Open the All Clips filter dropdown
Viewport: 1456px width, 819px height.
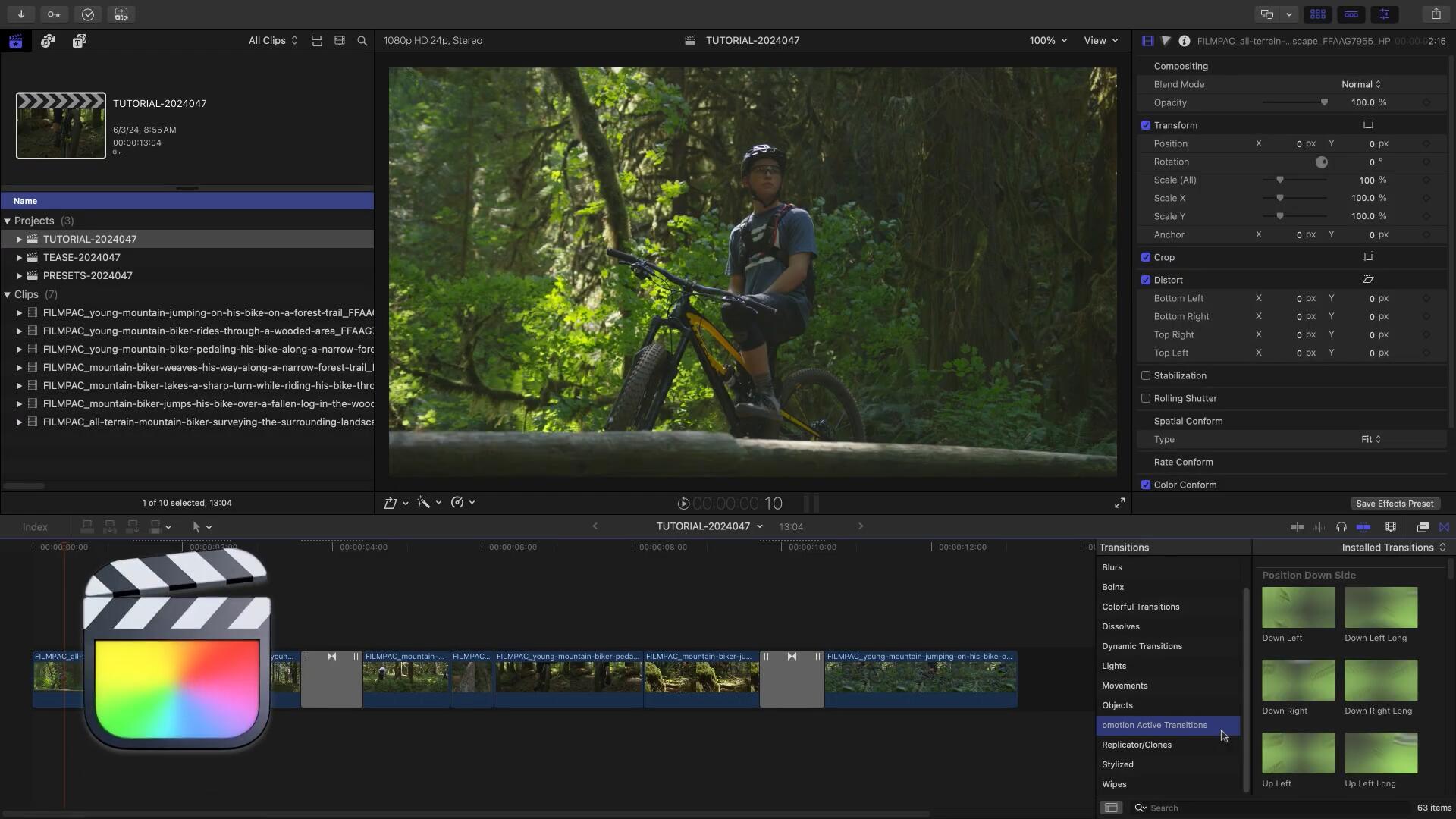[x=273, y=41]
